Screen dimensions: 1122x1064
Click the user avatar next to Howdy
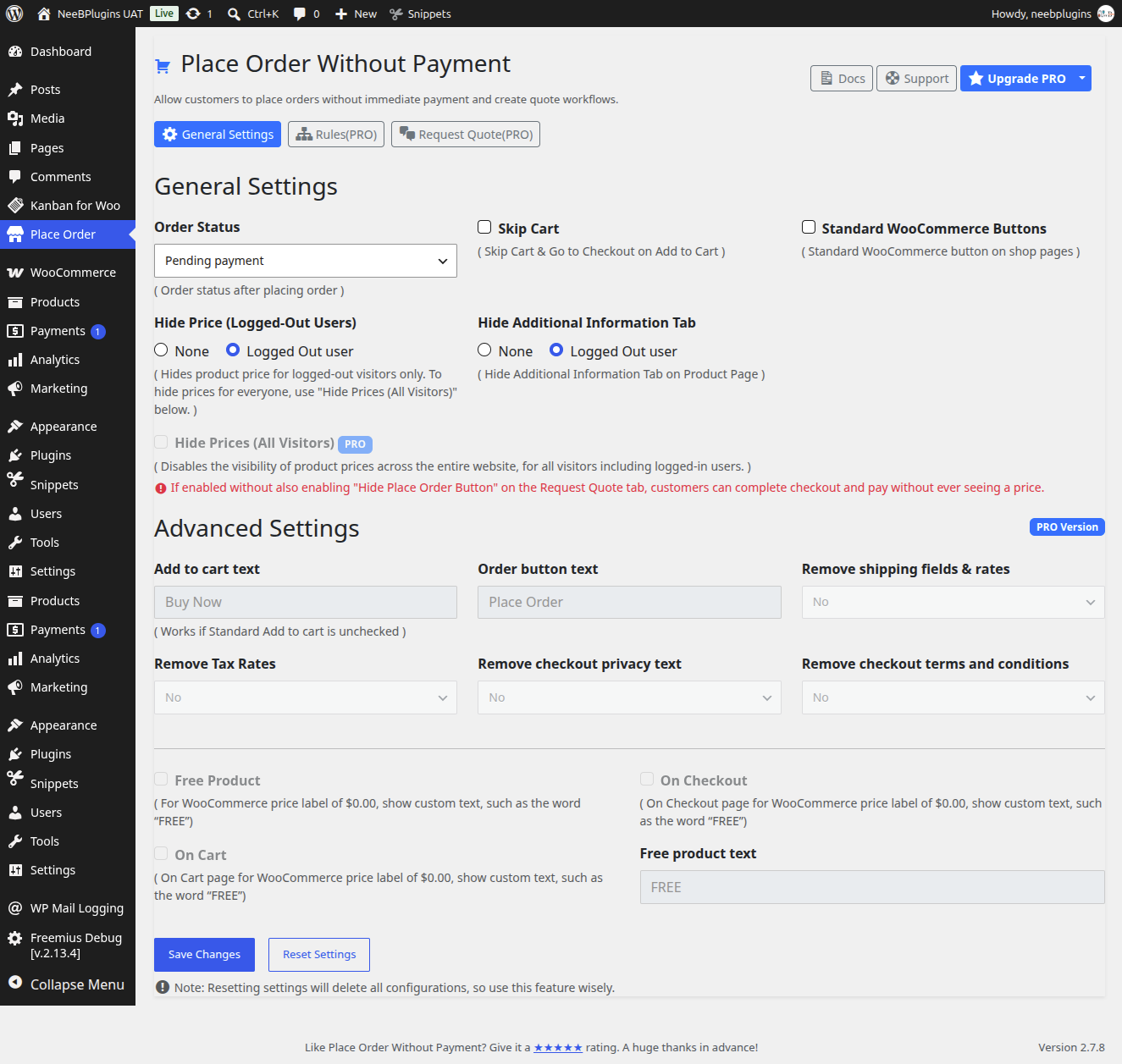[1106, 14]
